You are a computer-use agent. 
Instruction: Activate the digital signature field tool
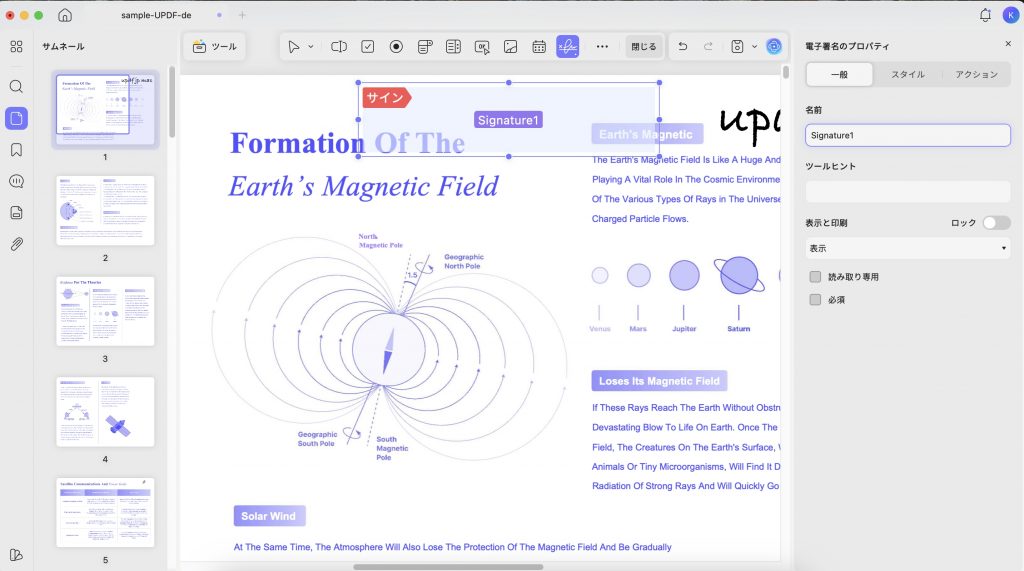tap(568, 46)
